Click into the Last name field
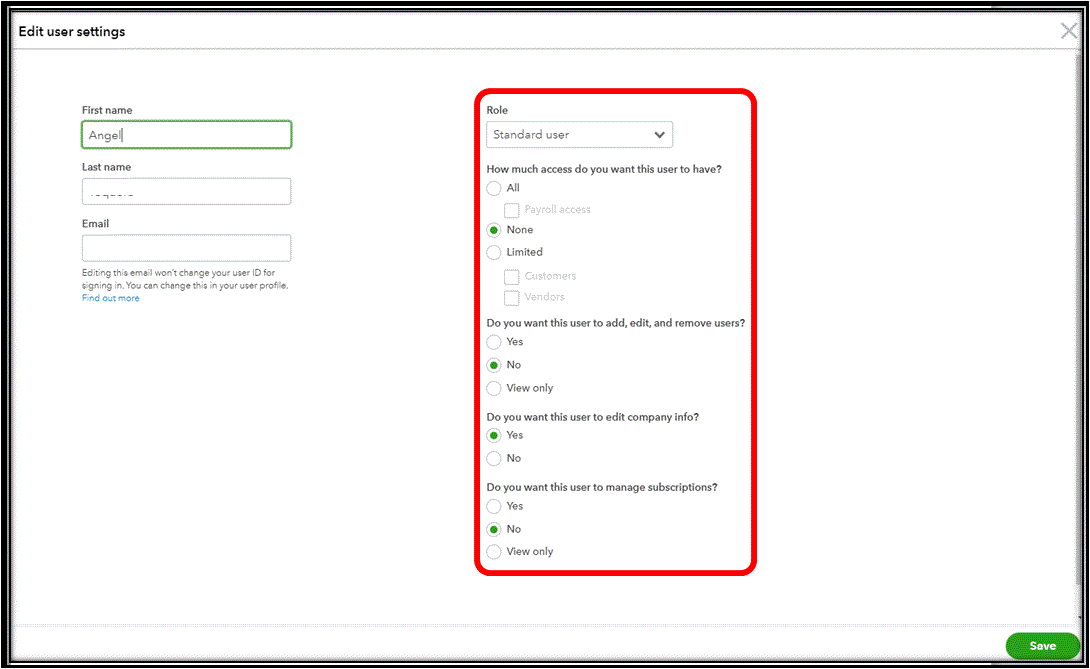The height and width of the screenshot is (669, 1090). click(x=186, y=191)
